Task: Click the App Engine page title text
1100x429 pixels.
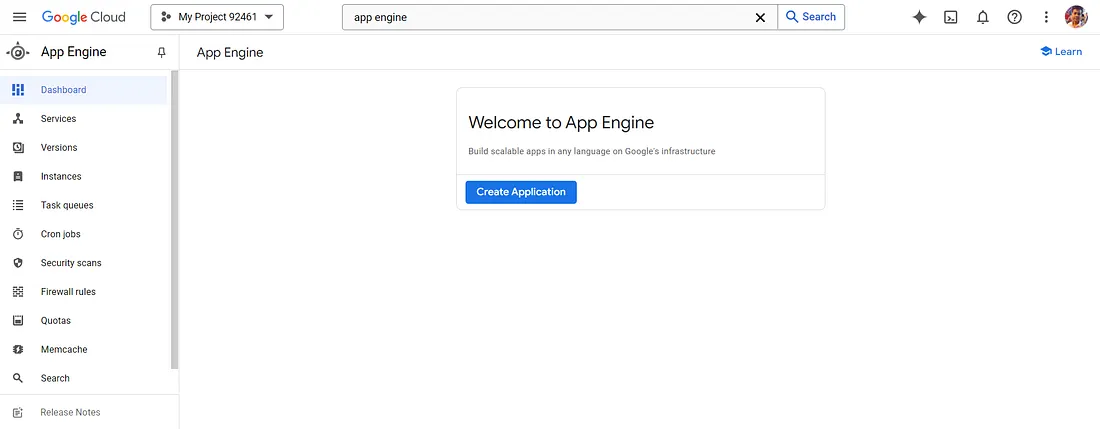Action: tap(230, 53)
